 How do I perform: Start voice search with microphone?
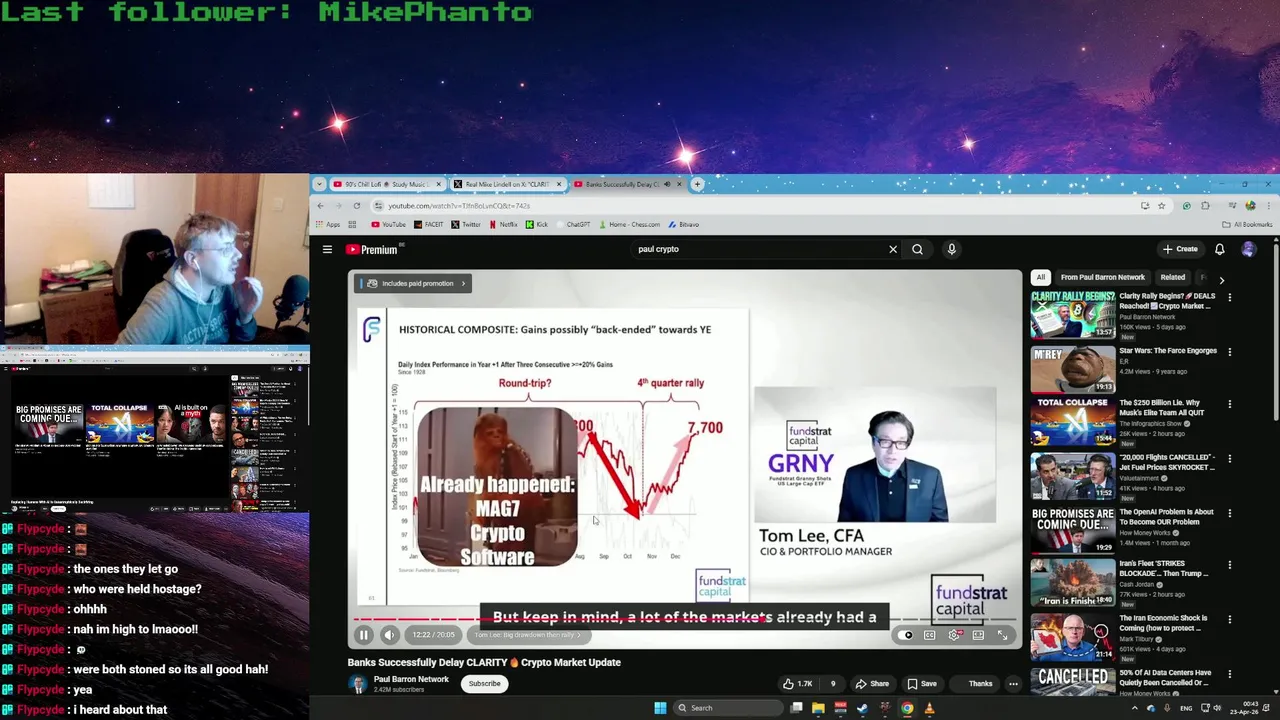[x=951, y=249]
